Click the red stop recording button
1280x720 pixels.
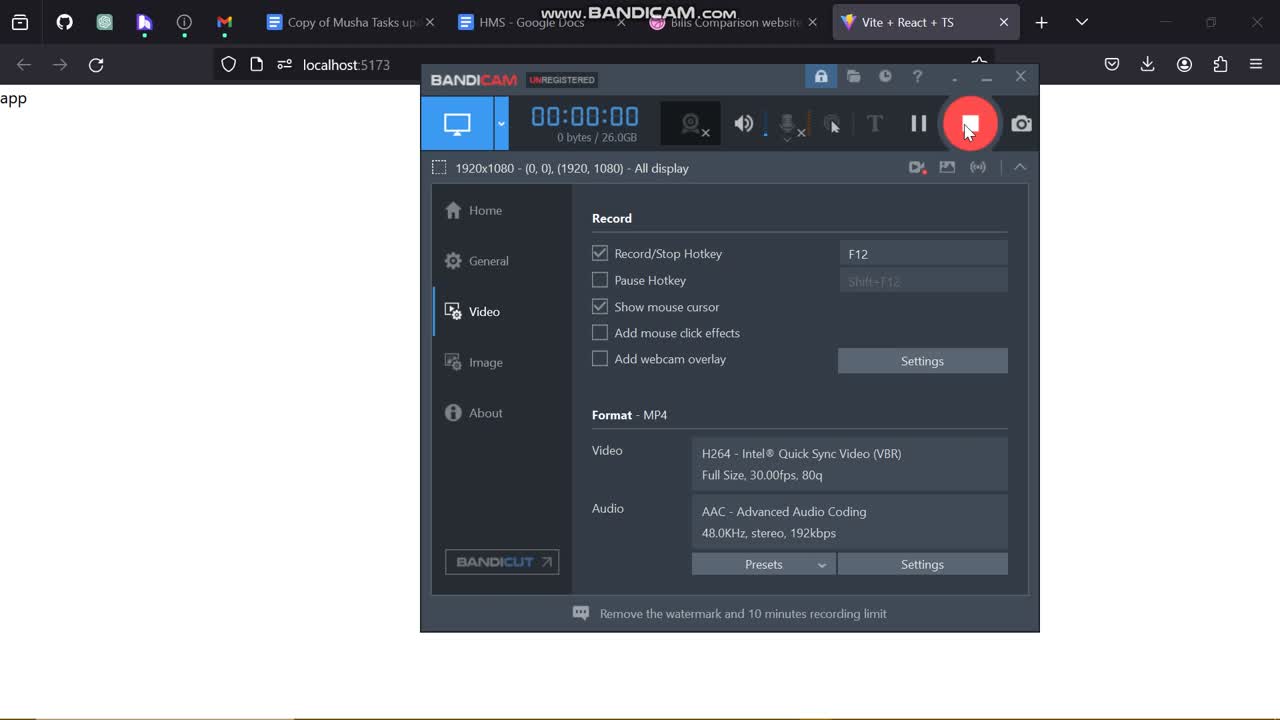tap(969, 123)
